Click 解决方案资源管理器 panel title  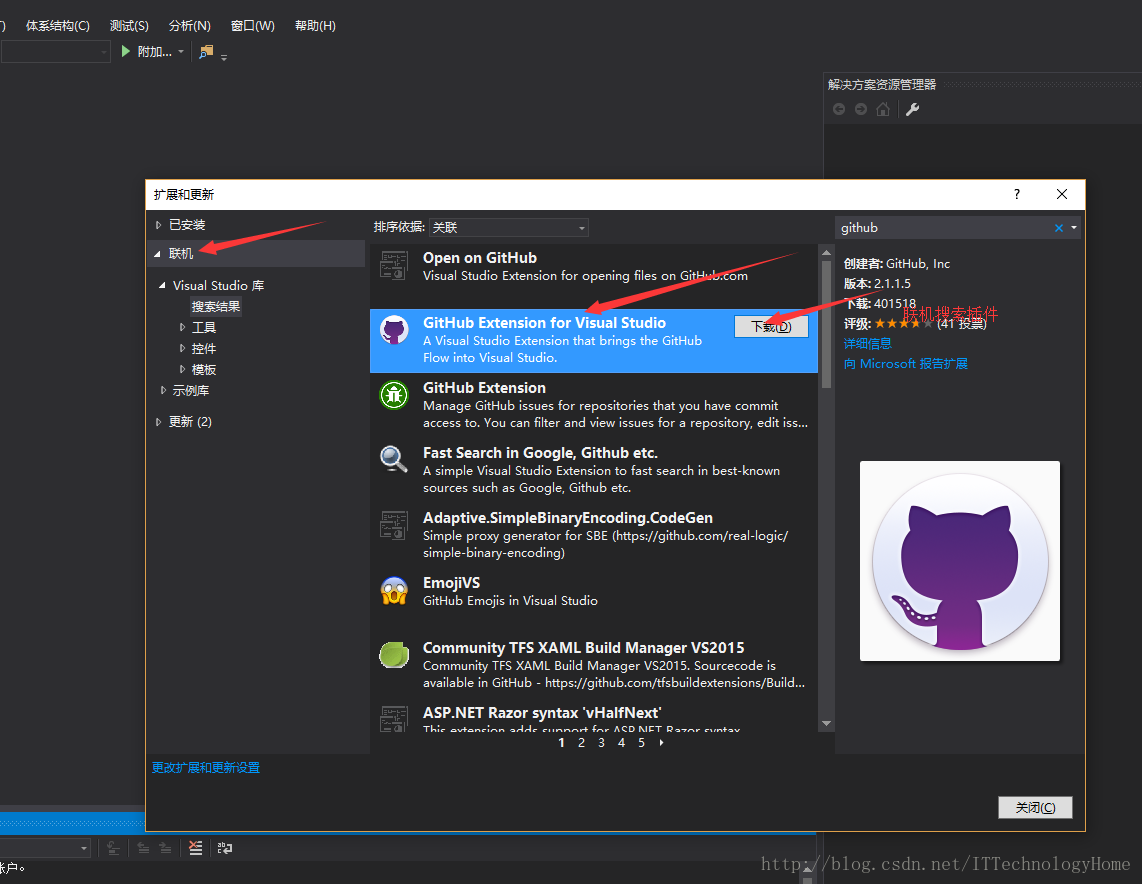[x=882, y=84]
